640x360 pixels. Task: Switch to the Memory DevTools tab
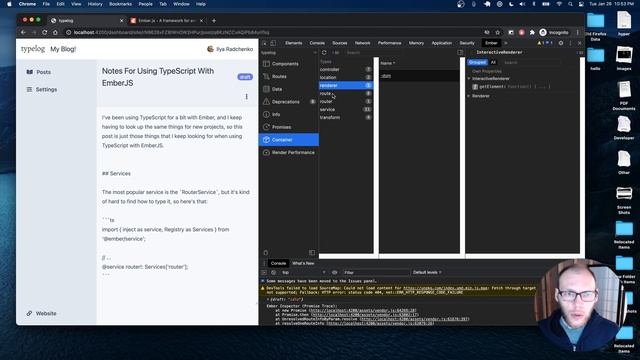tap(416, 43)
